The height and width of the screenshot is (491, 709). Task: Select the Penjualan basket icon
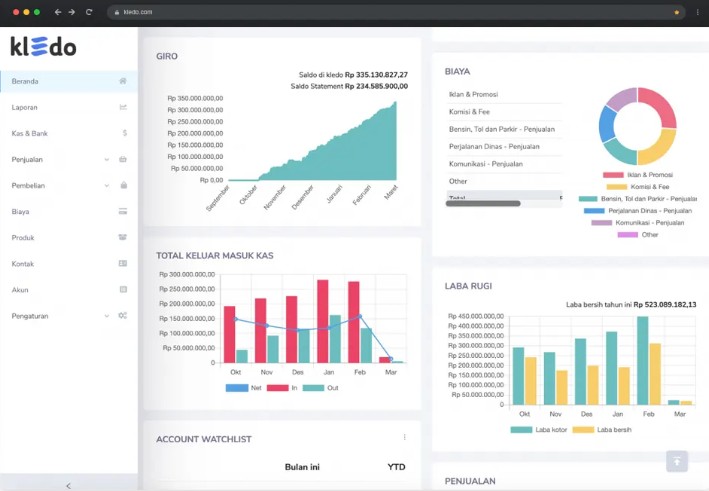(x=123, y=159)
